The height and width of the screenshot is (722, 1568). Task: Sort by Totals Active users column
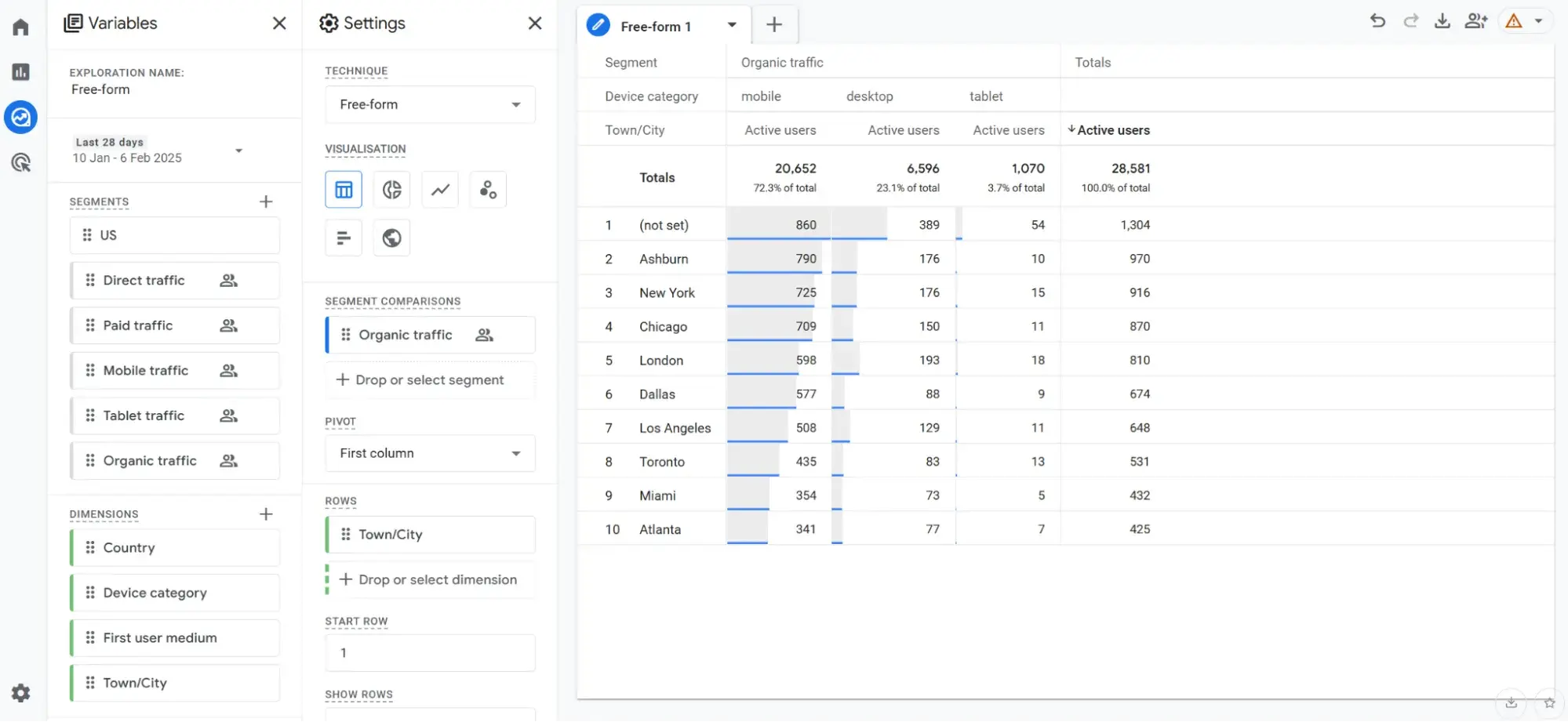pos(1112,130)
